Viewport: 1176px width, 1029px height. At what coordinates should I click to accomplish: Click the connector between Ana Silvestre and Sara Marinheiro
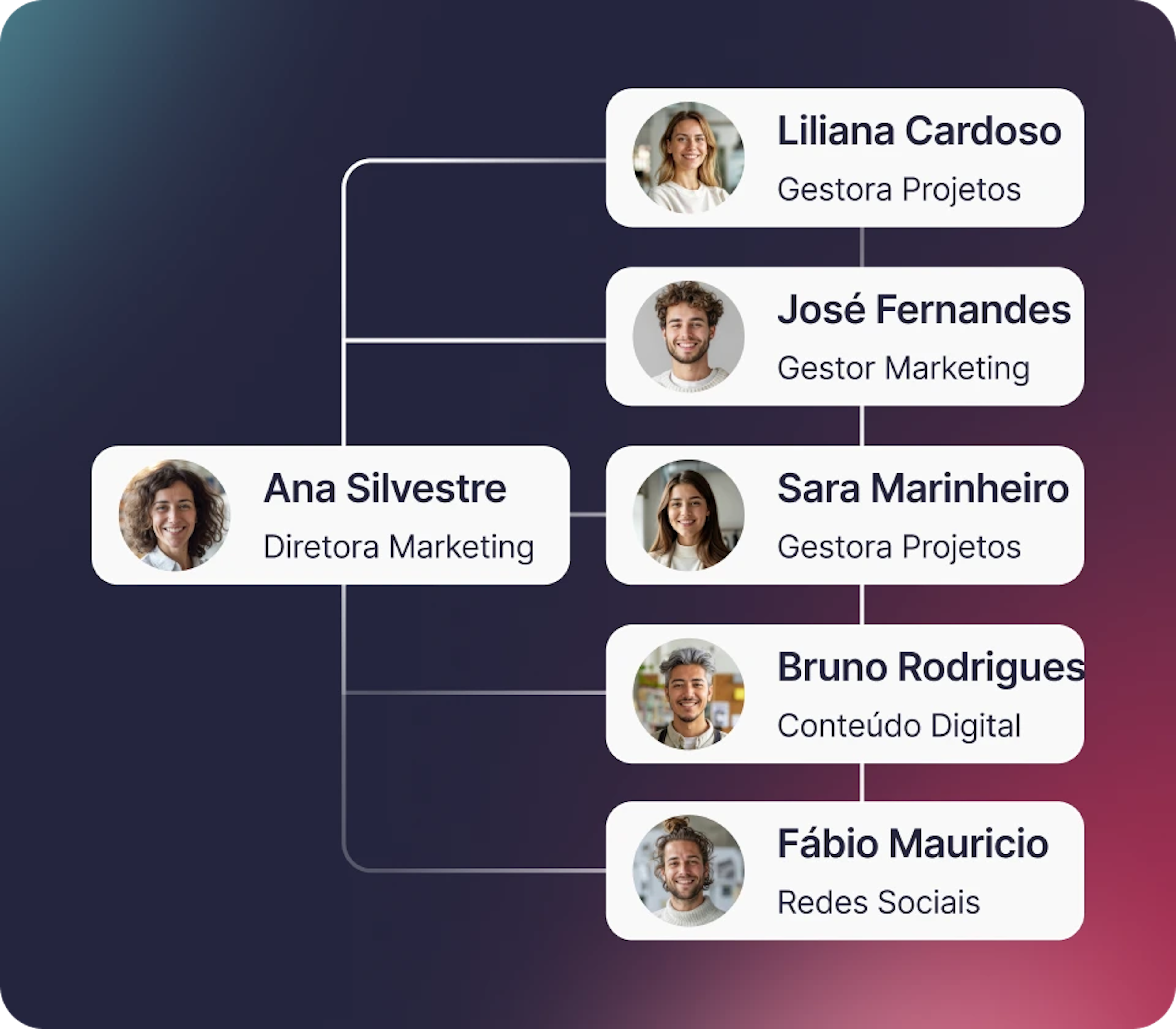pyautogui.click(x=588, y=515)
